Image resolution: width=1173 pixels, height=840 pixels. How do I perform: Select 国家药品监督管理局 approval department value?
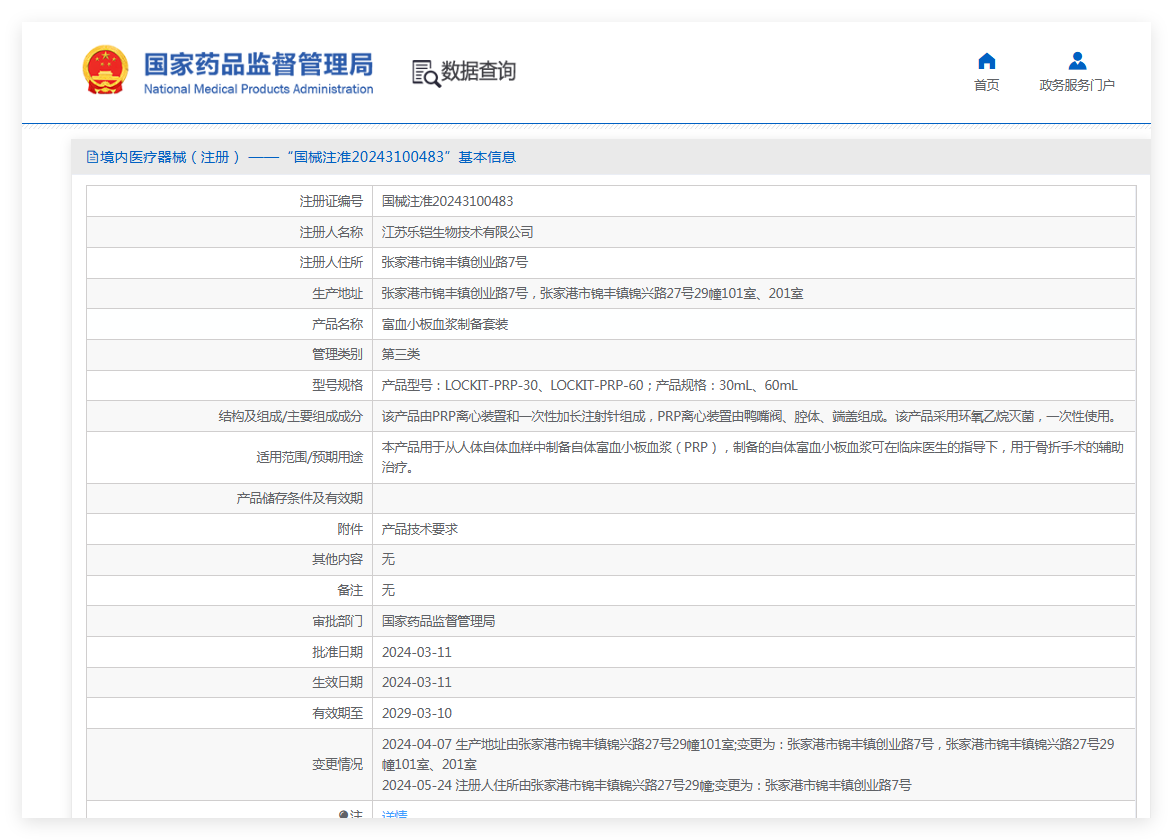(438, 621)
